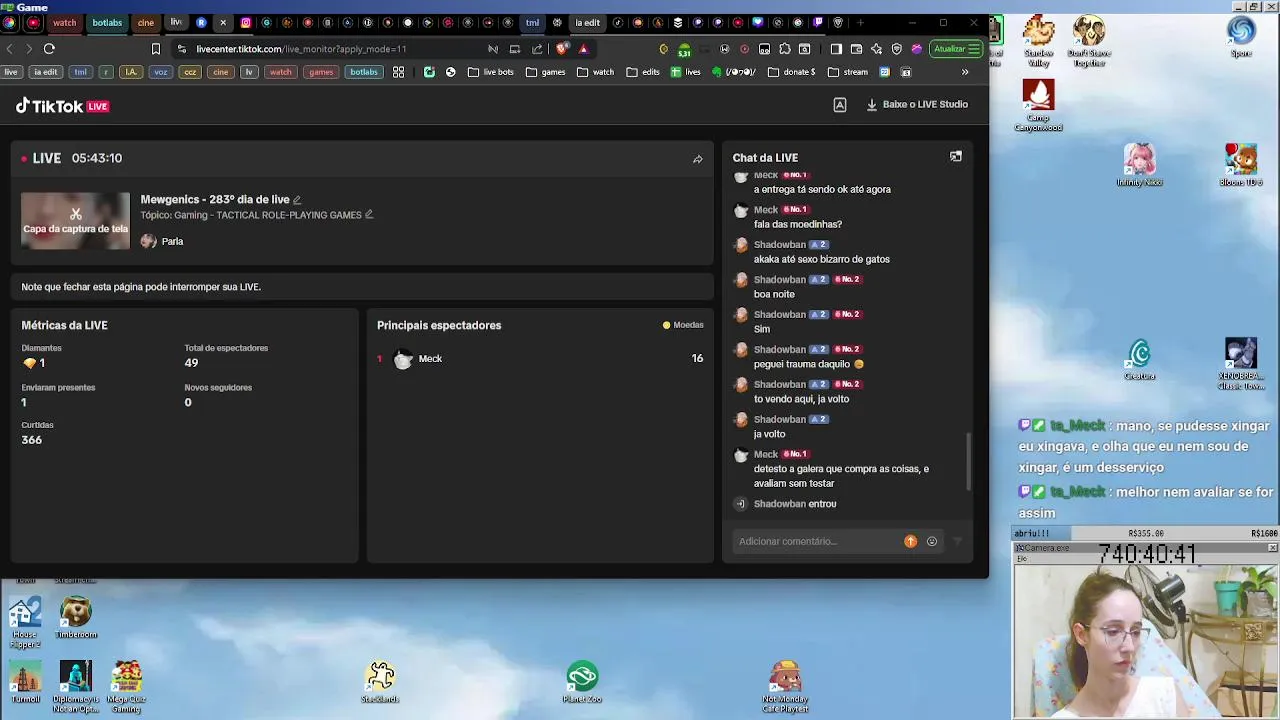This screenshot has height=720, width=1280.
Task: Switch to the 'cine' browser tab
Action: 146,22
